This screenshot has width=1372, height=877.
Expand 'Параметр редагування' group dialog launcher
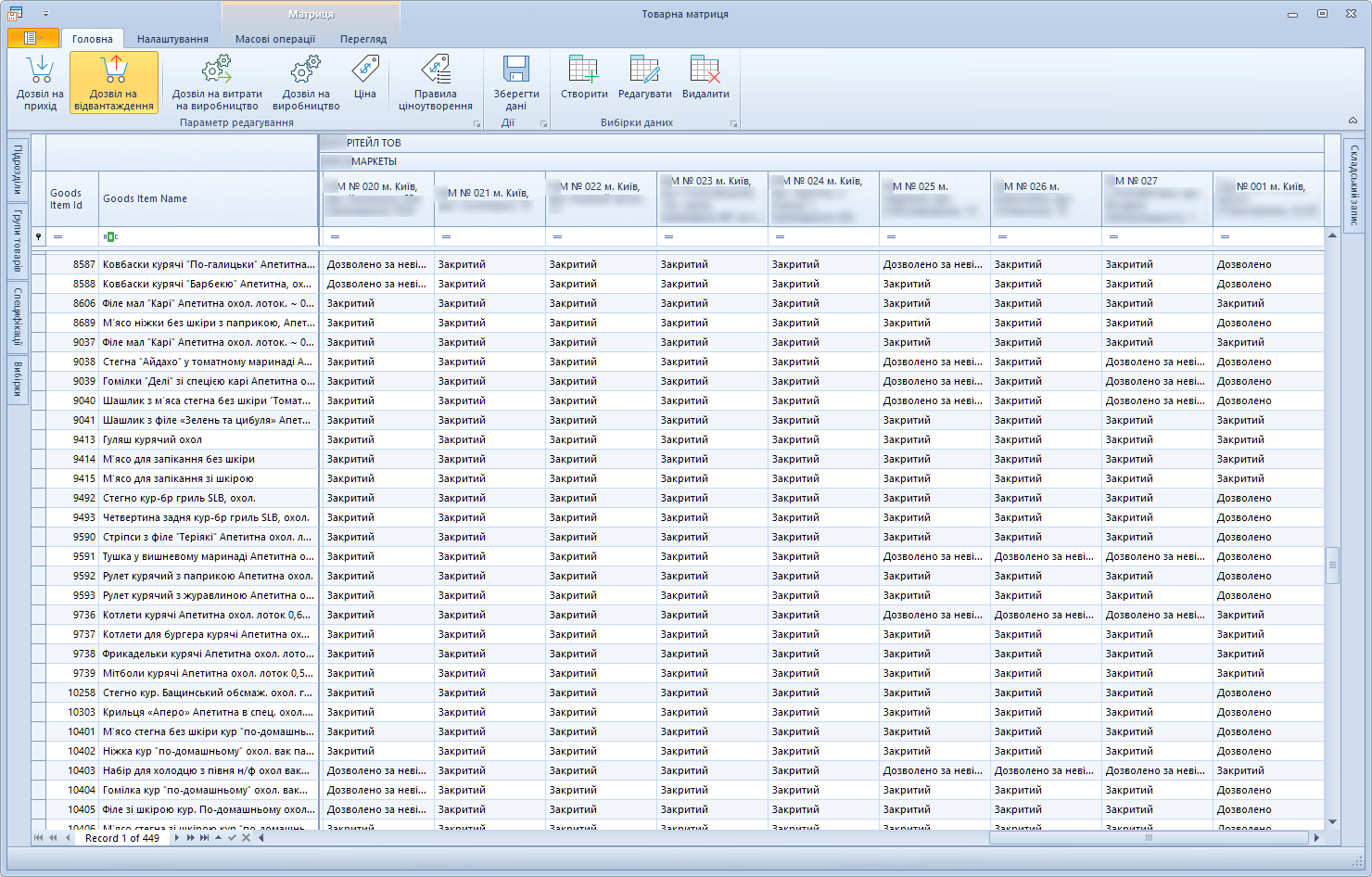click(x=477, y=123)
